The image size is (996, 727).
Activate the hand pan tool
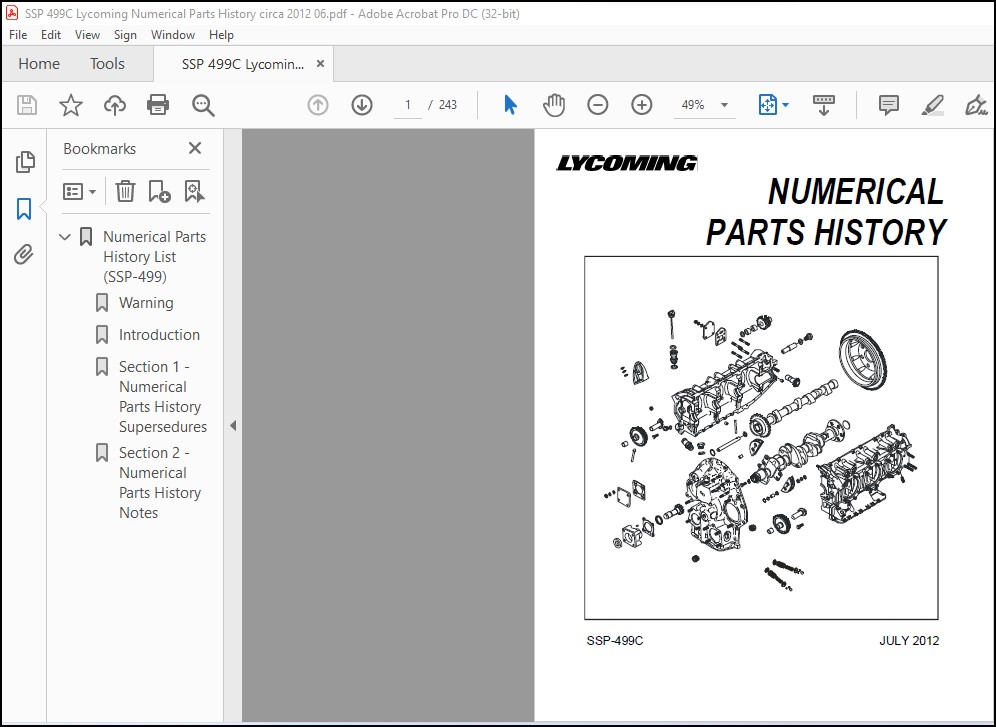[x=554, y=105]
